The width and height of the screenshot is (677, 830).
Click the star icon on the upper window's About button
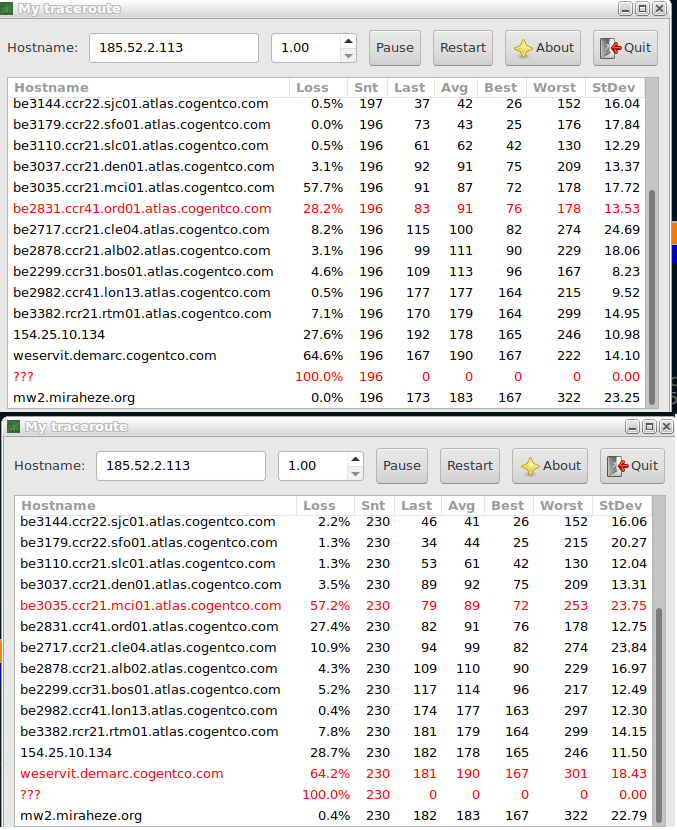(523, 48)
